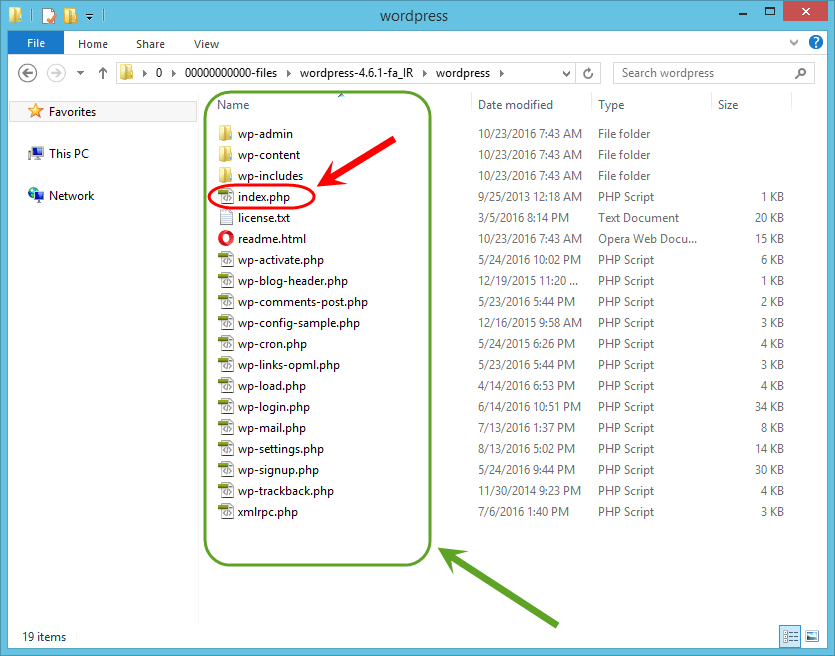Select the wp-config-sample.php file icon
This screenshot has width=835, height=656.
click(226, 322)
